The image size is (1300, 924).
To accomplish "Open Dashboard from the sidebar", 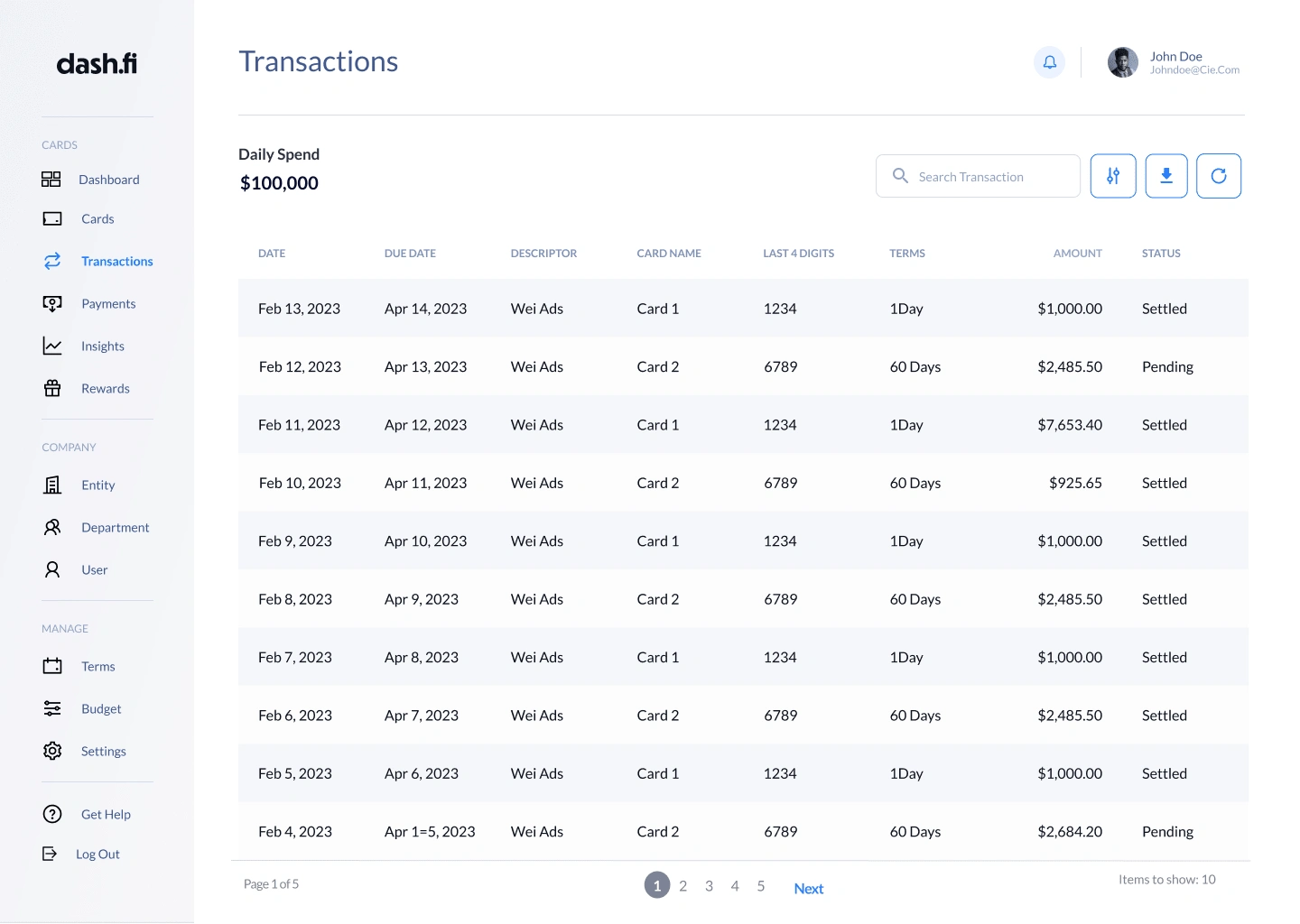I will click(x=108, y=180).
